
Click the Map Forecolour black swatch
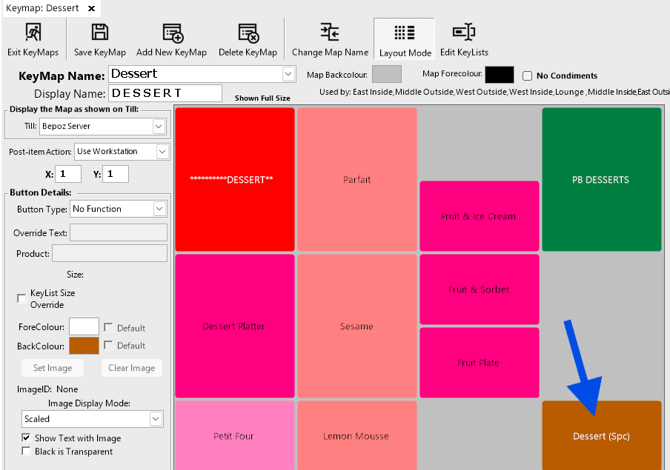click(499, 74)
